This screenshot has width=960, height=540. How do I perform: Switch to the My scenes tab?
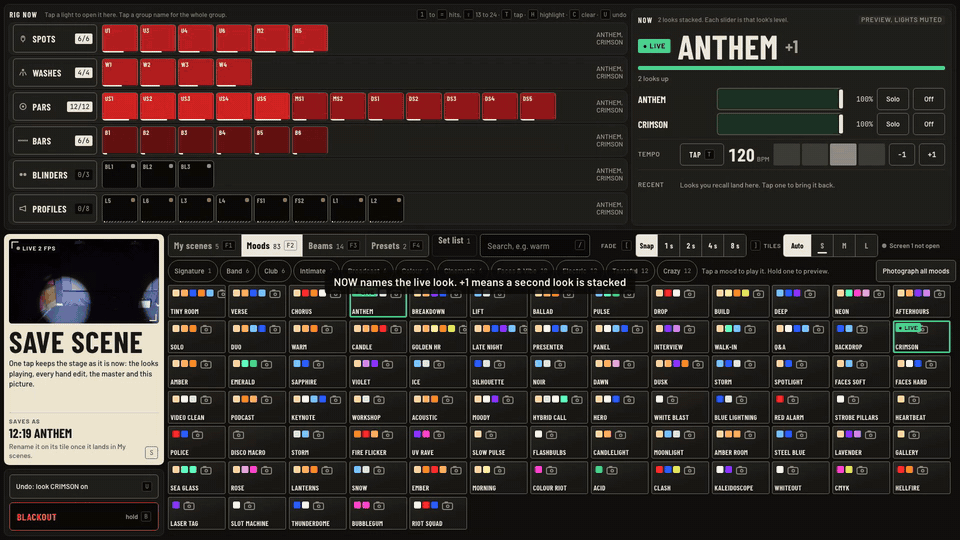(204, 246)
